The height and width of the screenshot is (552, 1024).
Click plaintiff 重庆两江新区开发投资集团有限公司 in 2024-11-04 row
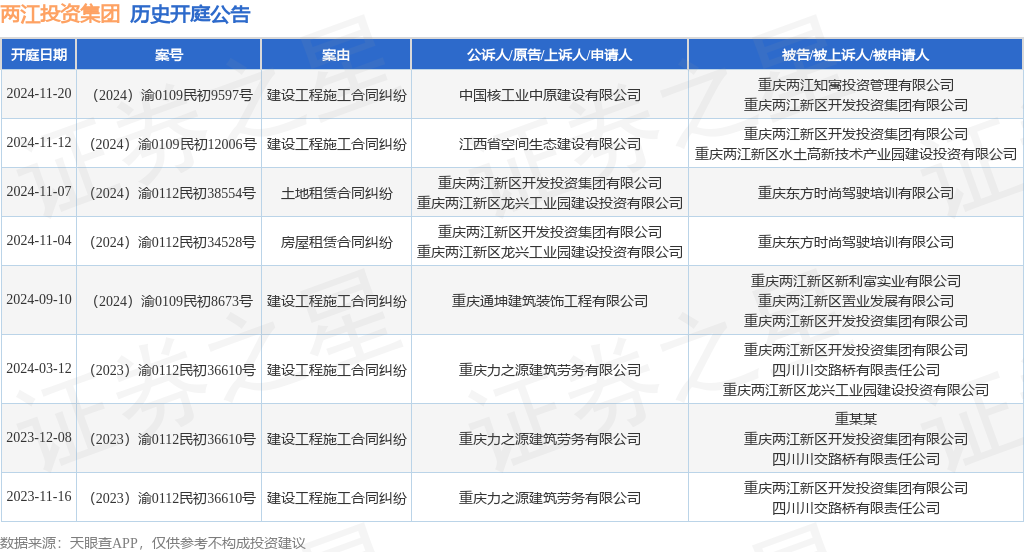[x=550, y=232]
